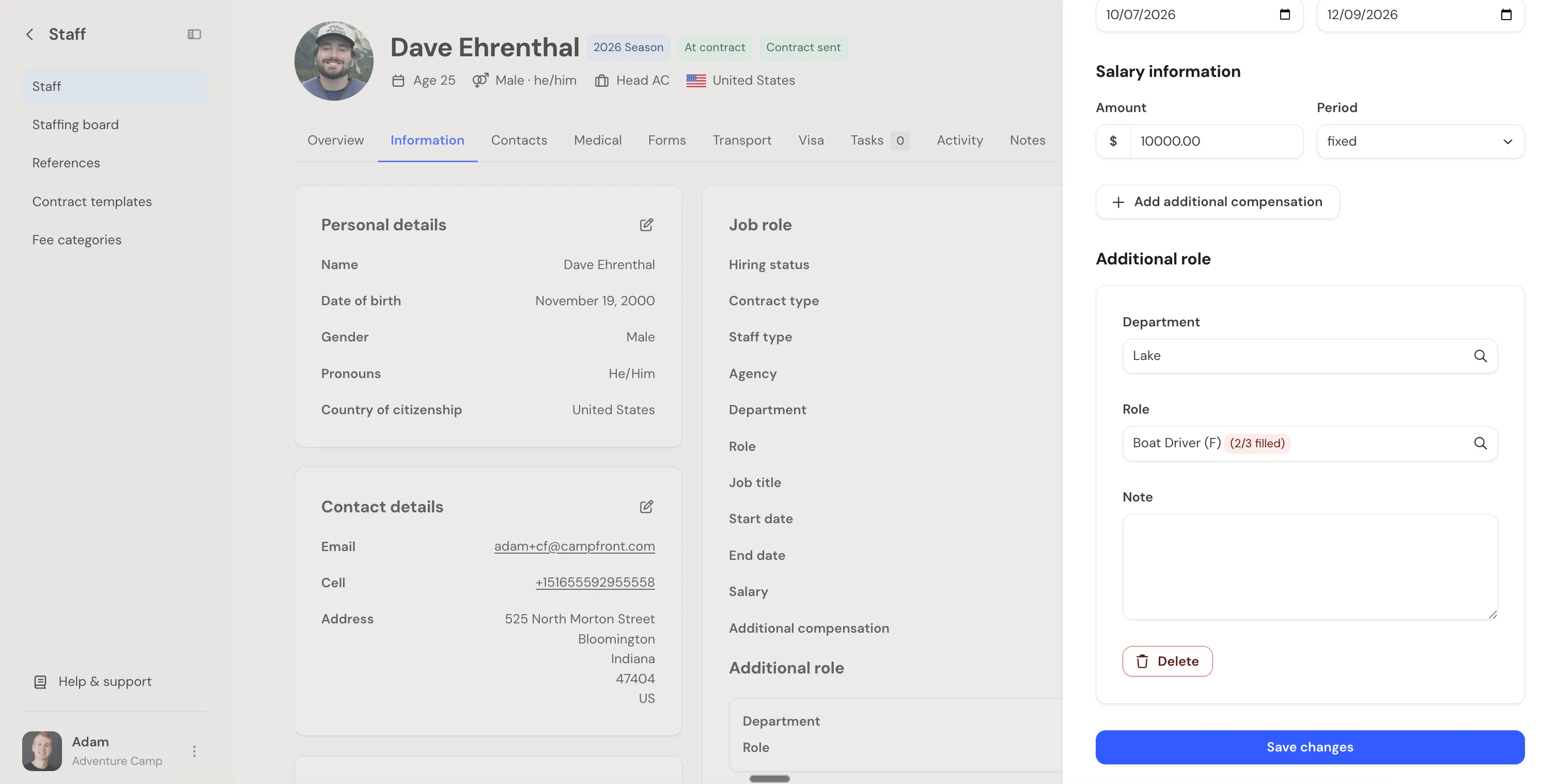Open the Boat Driver role selector

(x=1310, y=443)
